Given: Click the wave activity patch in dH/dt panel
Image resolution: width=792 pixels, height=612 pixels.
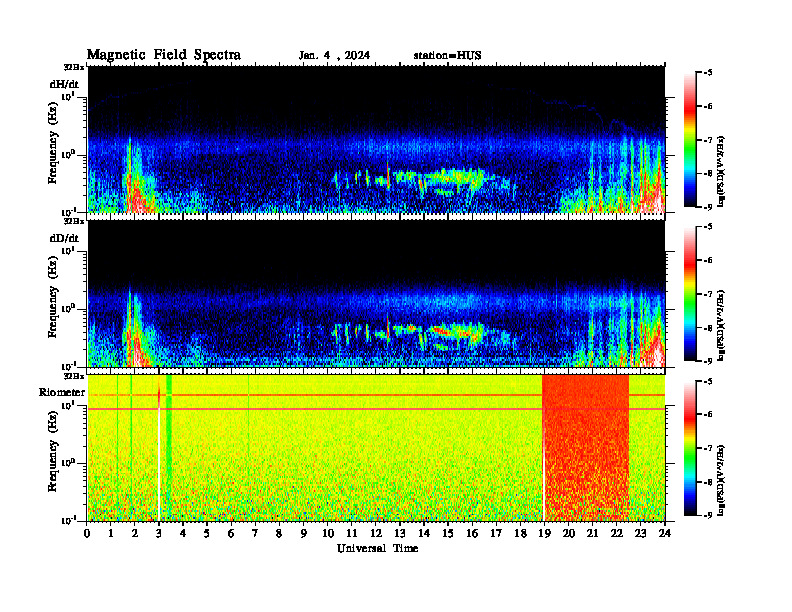Looking at the screenshot, I should (424, 181).
